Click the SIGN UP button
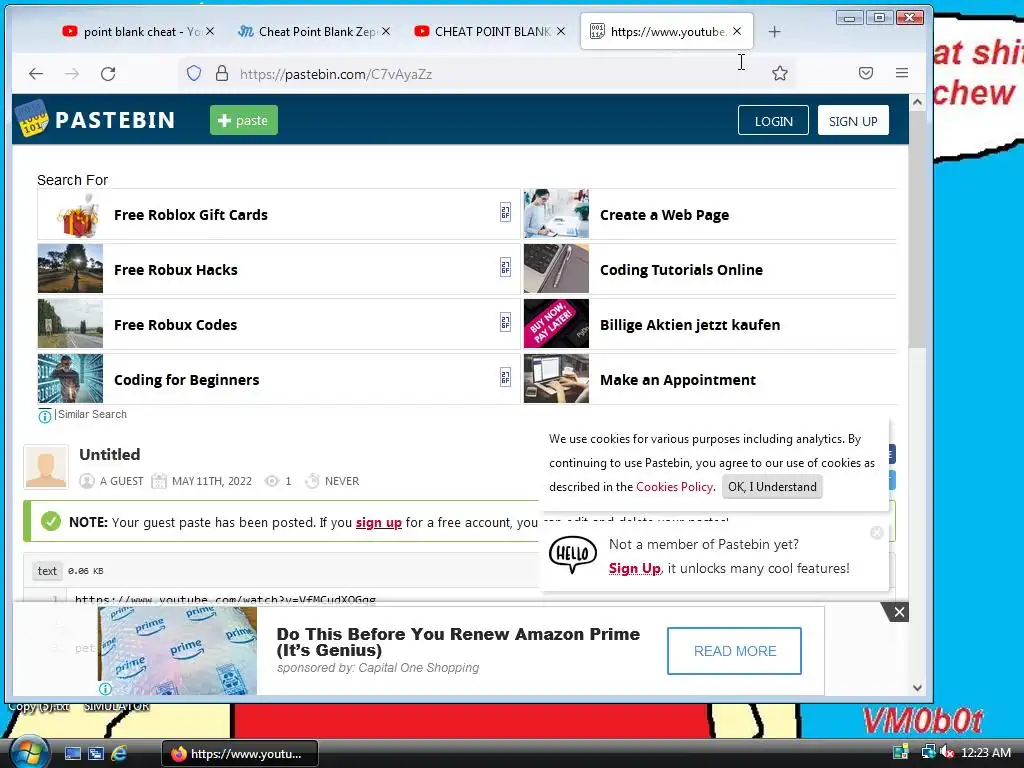This screenshot has width=1024, height=768. 853,121
